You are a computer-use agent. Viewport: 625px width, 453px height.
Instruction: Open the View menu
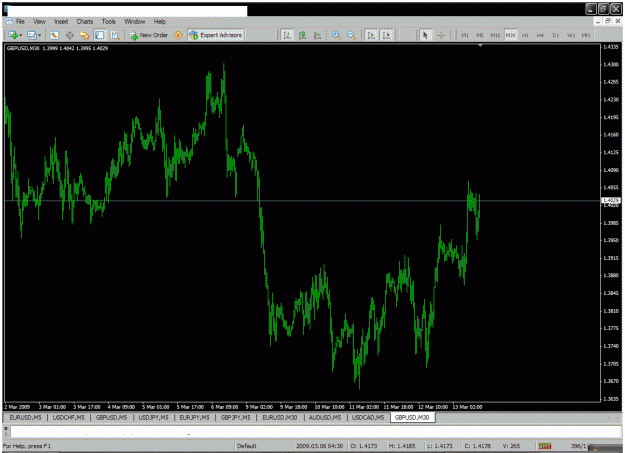click(x=39, y=22)
